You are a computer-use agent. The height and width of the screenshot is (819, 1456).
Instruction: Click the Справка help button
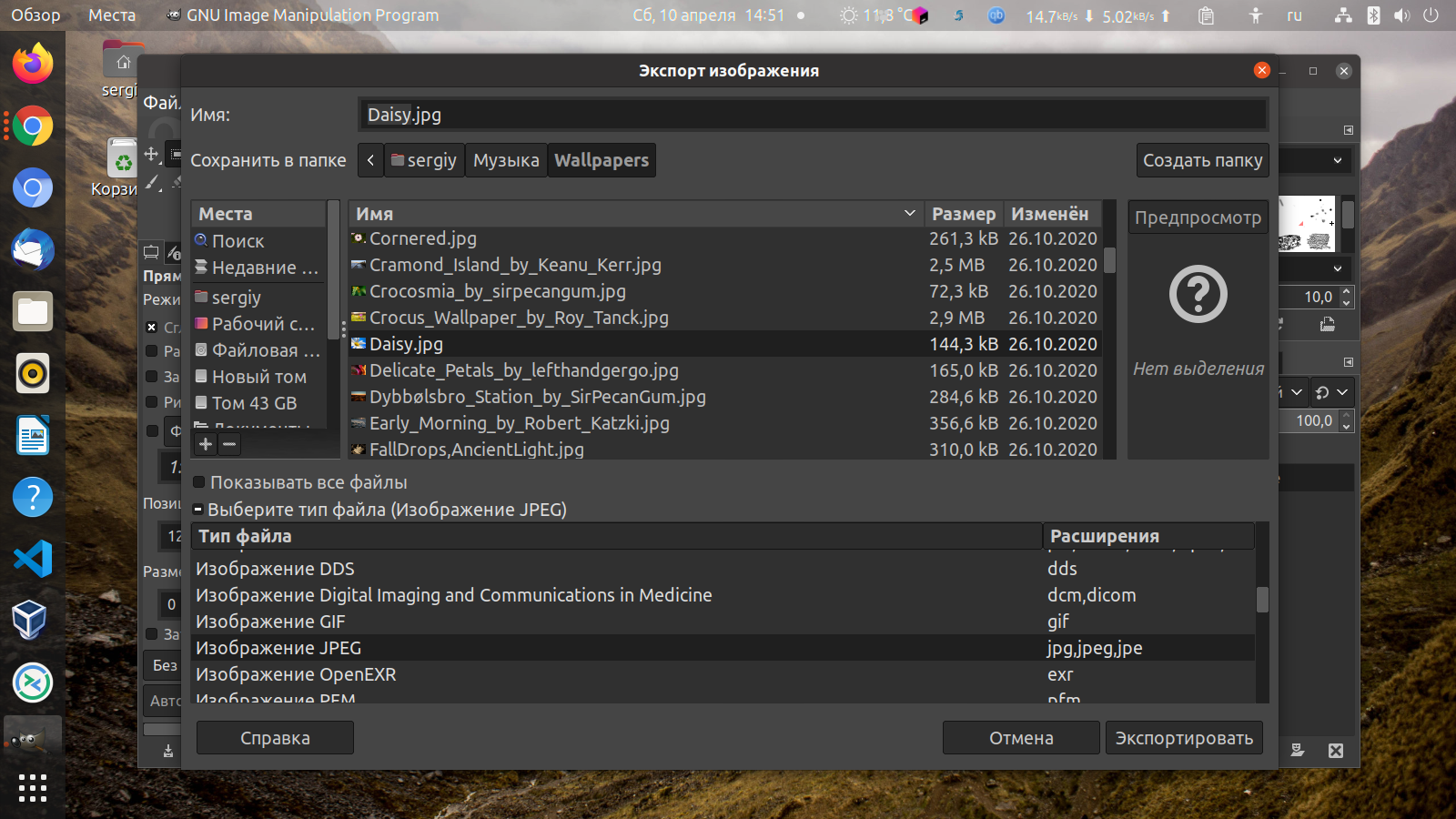coord(275,738)
